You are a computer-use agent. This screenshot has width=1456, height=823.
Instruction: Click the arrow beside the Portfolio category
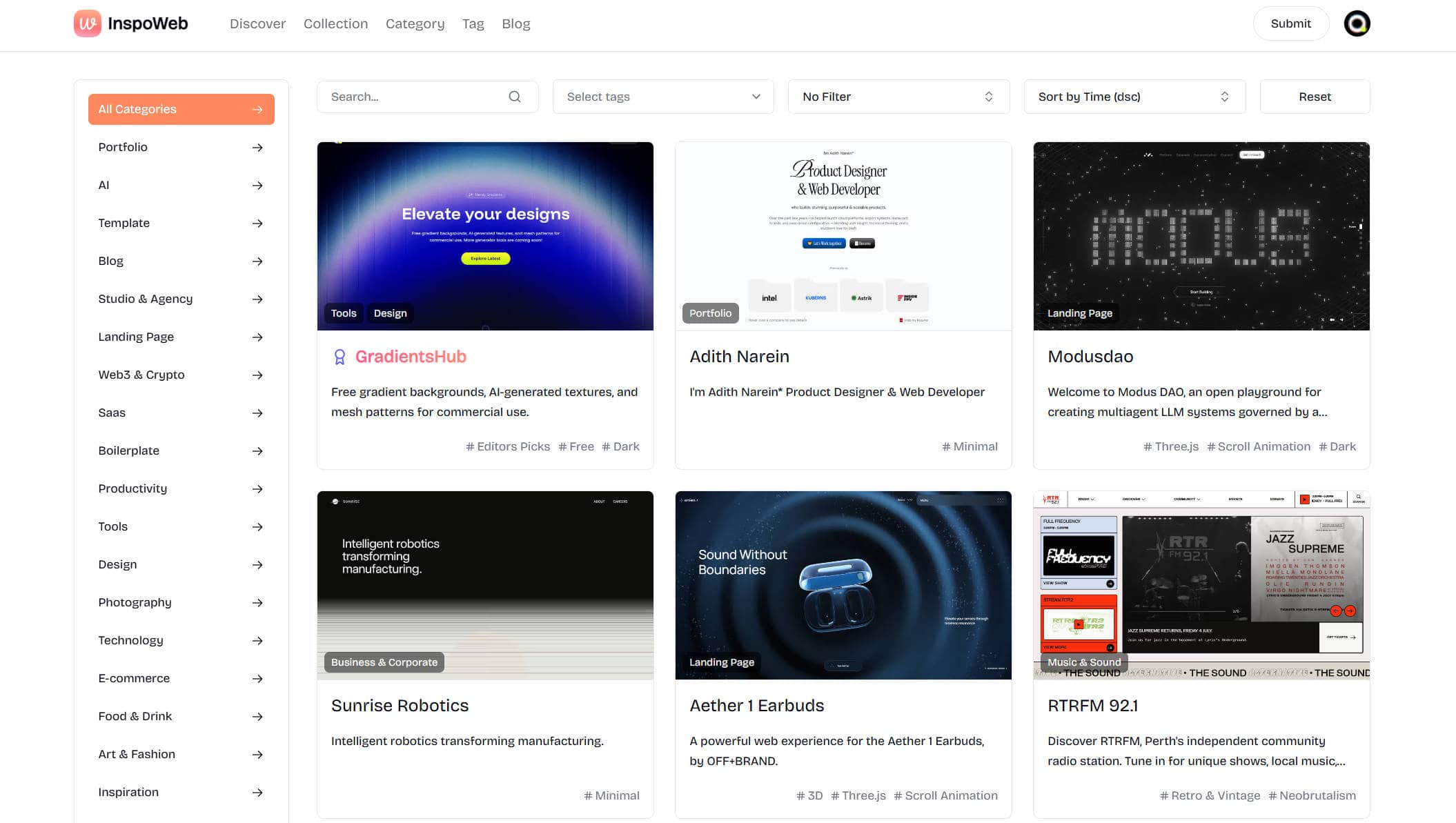[x=257, y=147]
